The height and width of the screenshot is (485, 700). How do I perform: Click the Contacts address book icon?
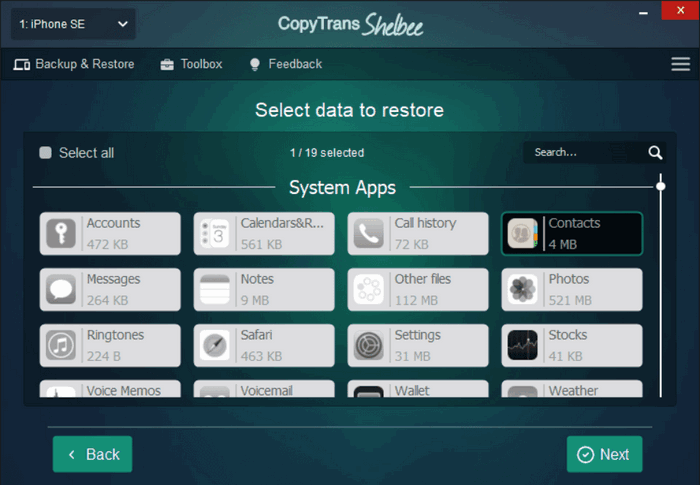(522, 233)
